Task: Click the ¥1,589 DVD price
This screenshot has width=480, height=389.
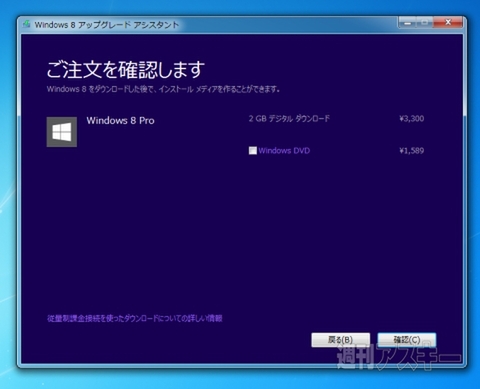Action: (x=412, y=151)
